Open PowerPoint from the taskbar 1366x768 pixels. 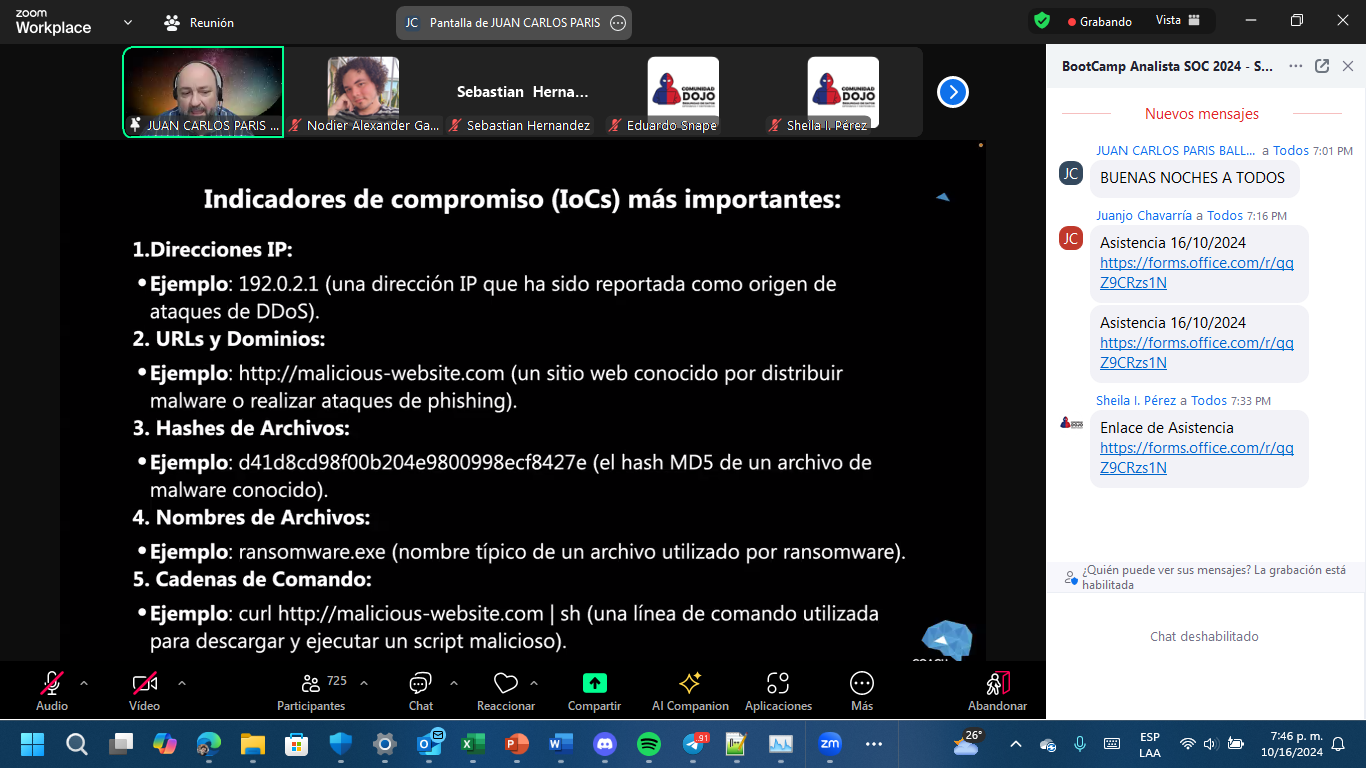(x=517, y=744)
